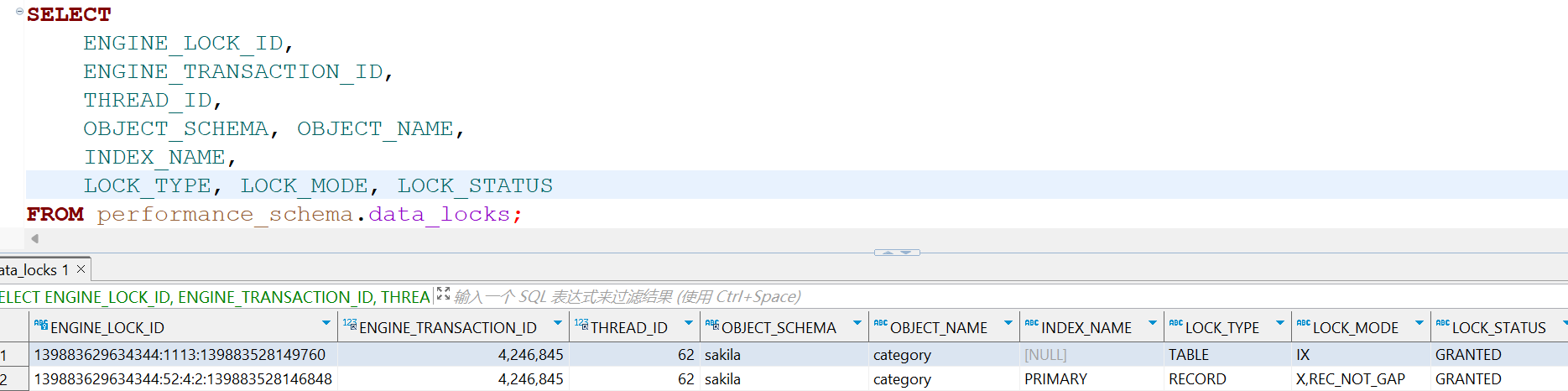The height and width of the screenshot is (391, 1568).
Task: Click ENGINE_LOCK_ID column type icon
Action: coord(41,325)
